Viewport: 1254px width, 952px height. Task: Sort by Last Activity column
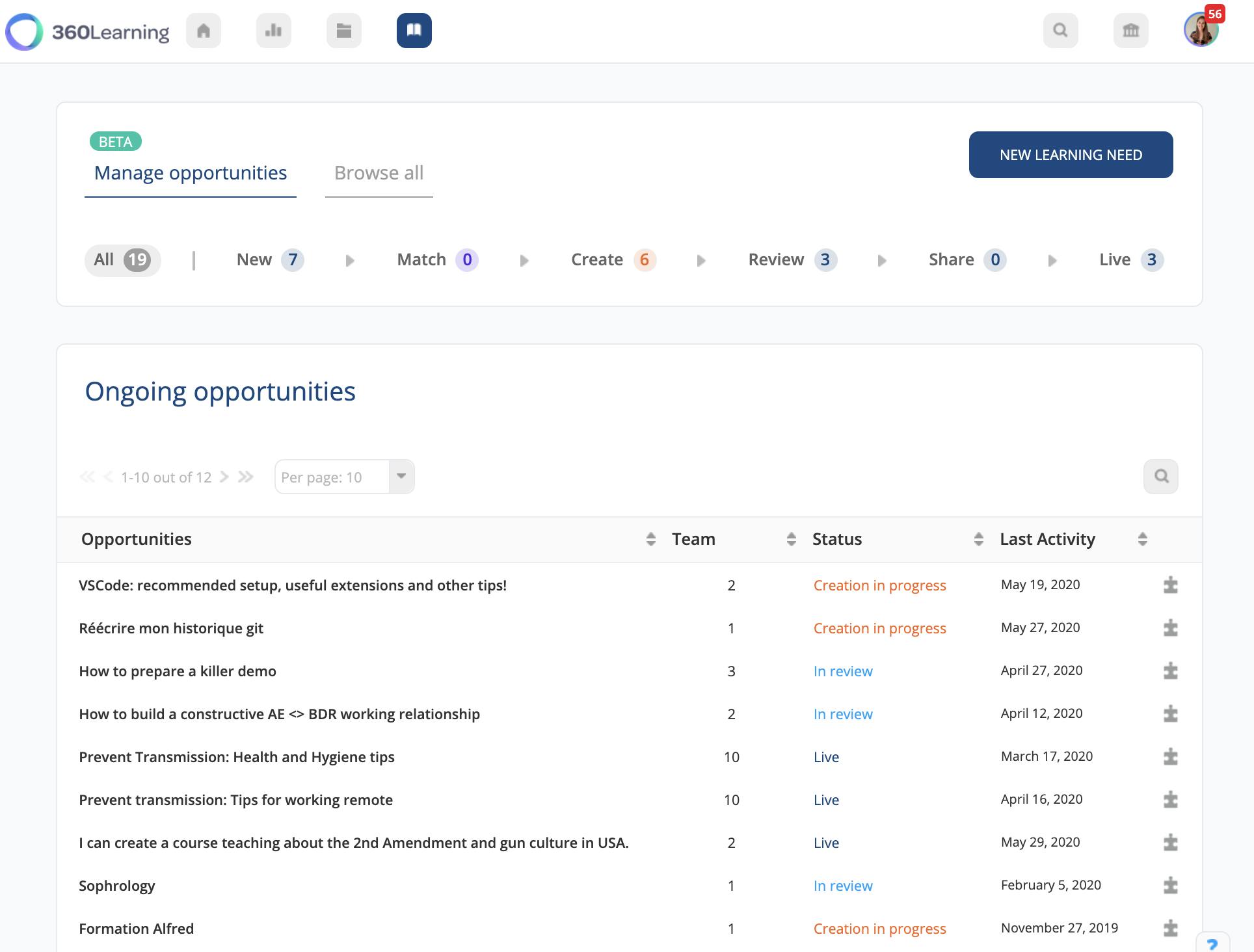point(1142,539)
